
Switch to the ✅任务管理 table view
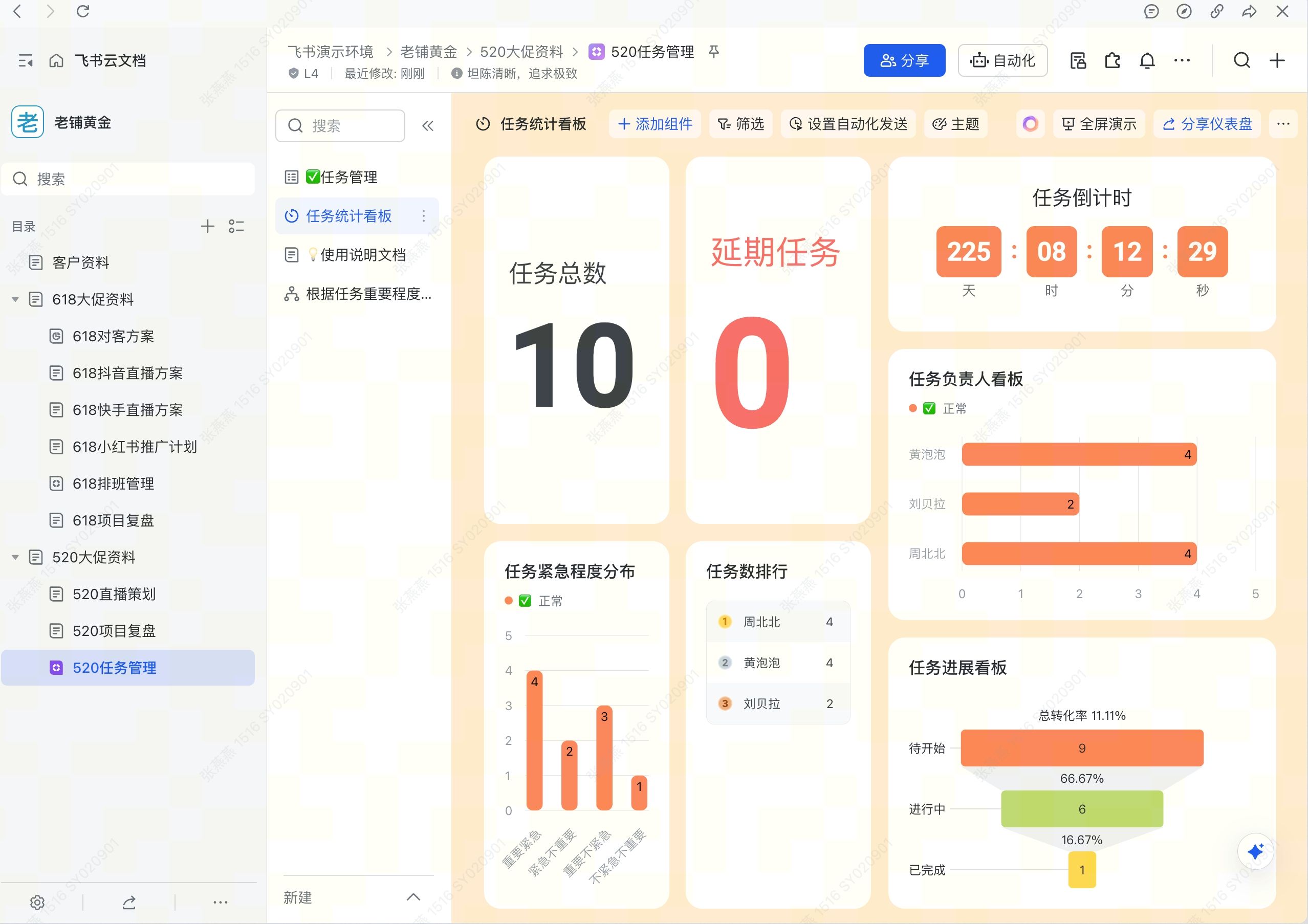342,177
